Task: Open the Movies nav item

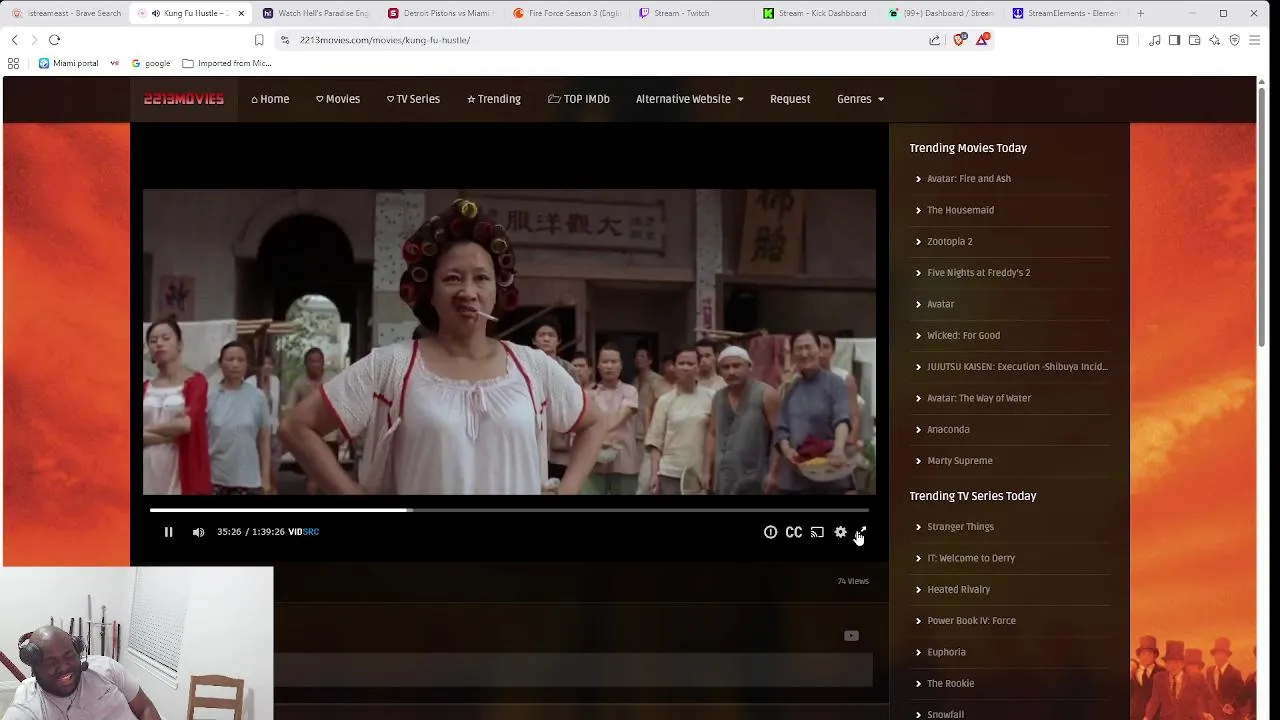Action: coord(338,99)
